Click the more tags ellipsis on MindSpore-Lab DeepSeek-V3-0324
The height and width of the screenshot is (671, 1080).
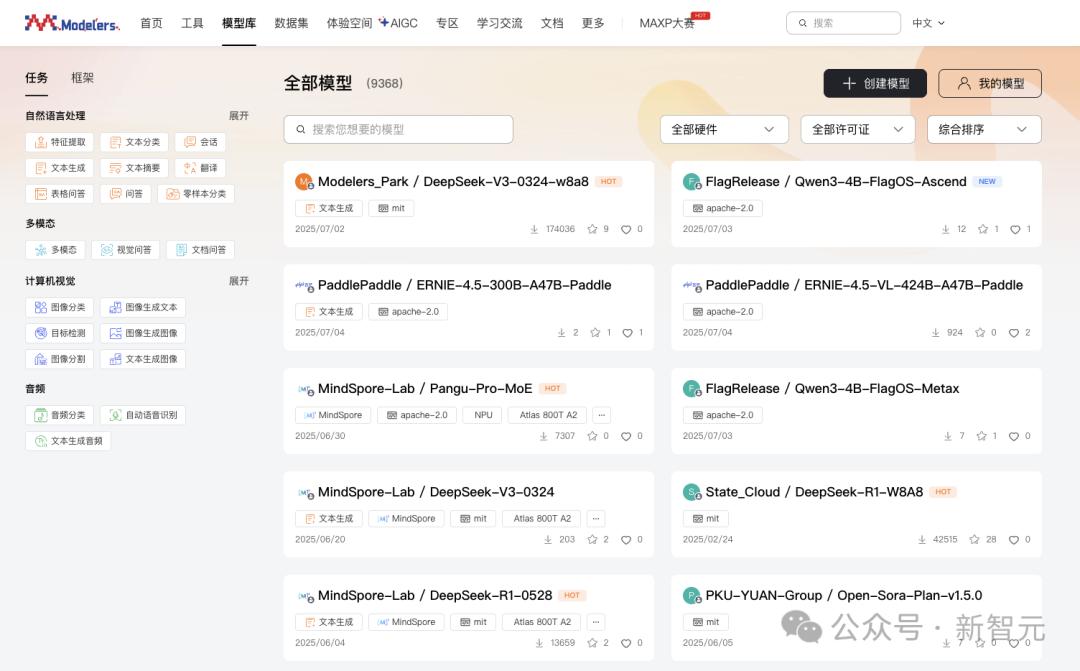(x=596, y=518)
